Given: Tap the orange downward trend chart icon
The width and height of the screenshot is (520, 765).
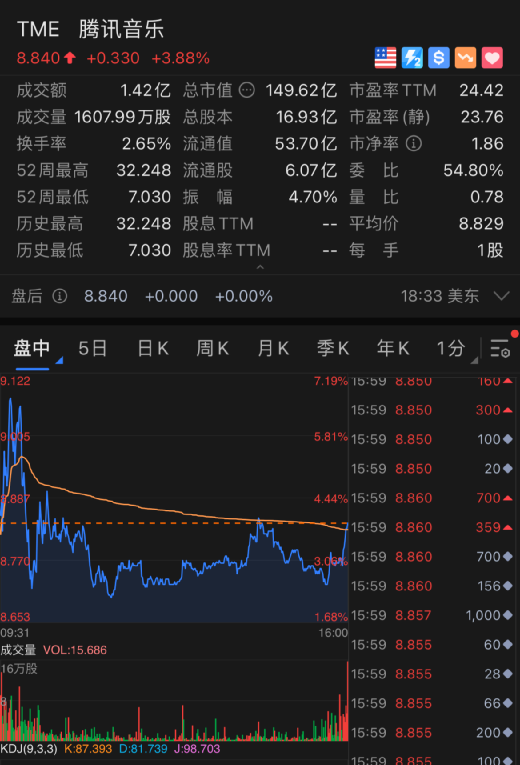Looking at the screenshot, I should click(x=465, y=58).
